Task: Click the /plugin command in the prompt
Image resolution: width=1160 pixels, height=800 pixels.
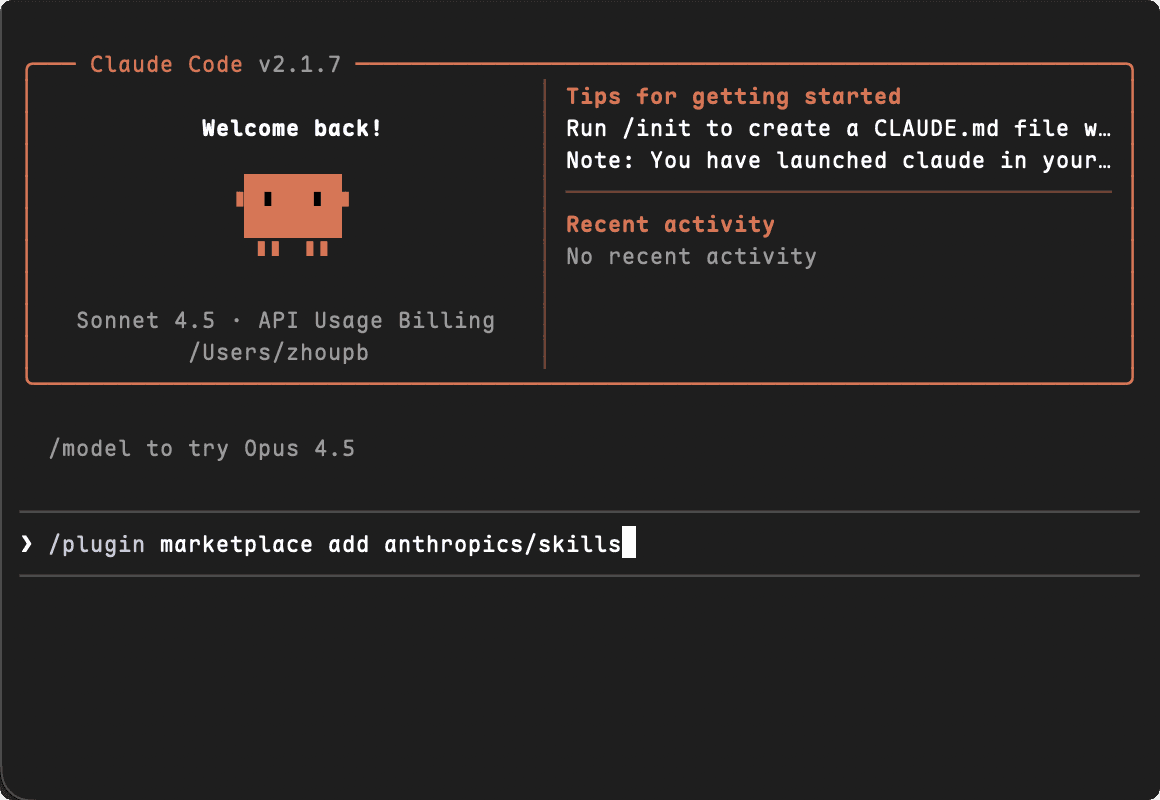Action: [x=96, y=544]
